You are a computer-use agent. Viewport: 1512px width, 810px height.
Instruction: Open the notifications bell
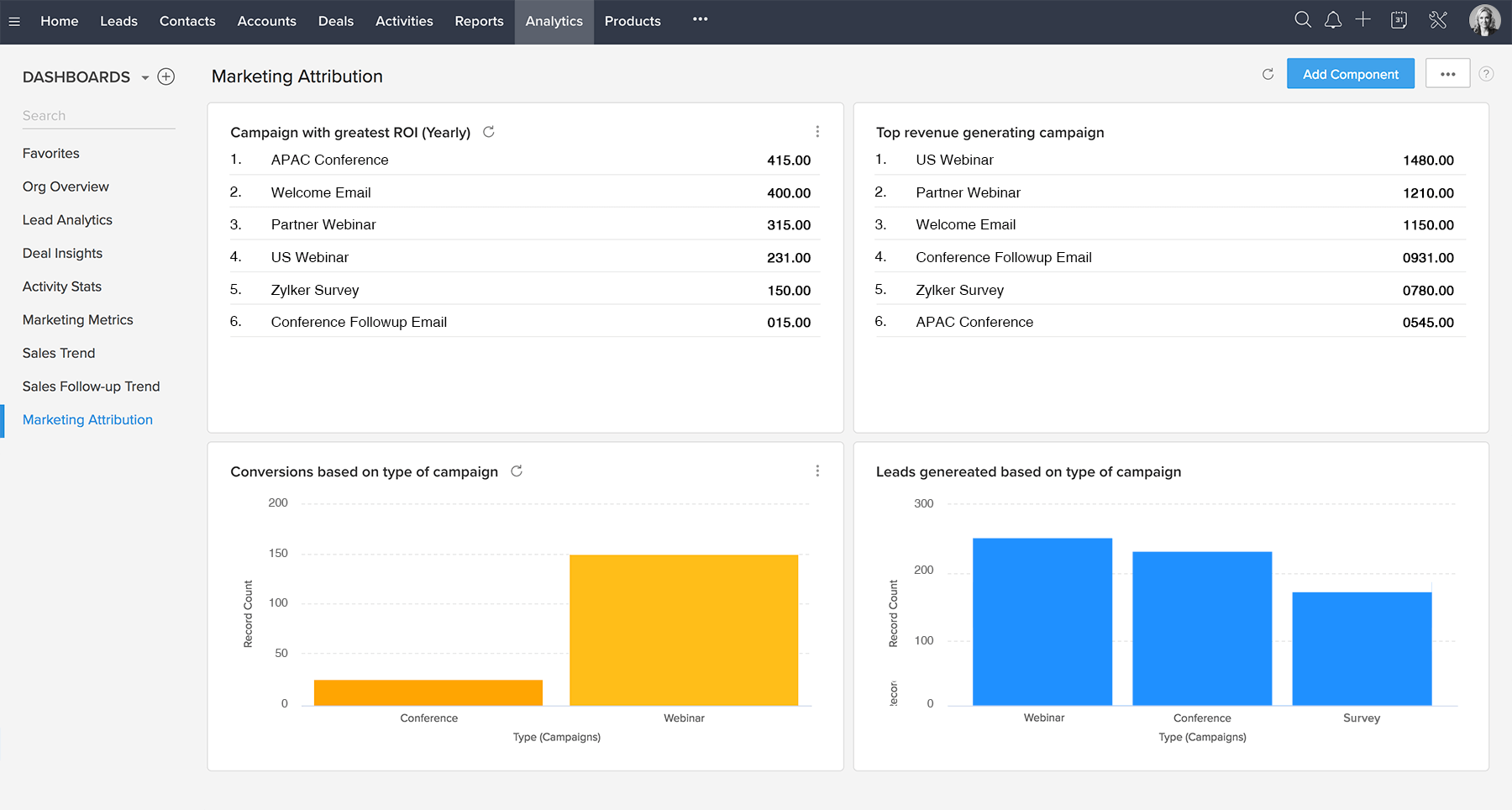(1333, 20)
